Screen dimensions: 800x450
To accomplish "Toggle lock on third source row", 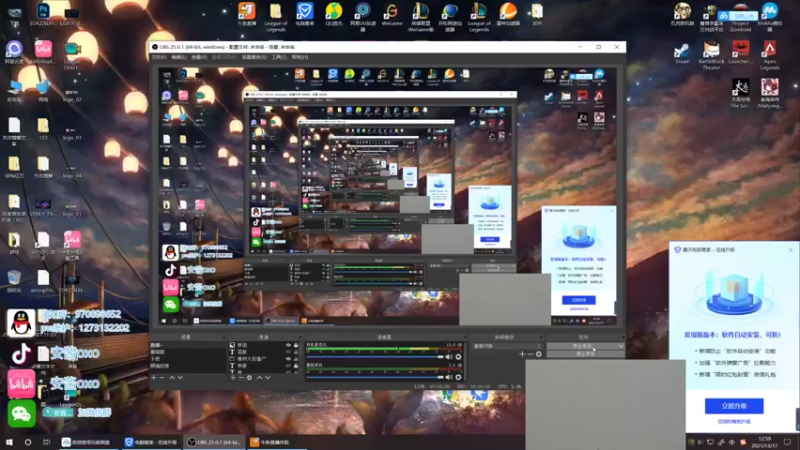I will [x=296, y=359].
